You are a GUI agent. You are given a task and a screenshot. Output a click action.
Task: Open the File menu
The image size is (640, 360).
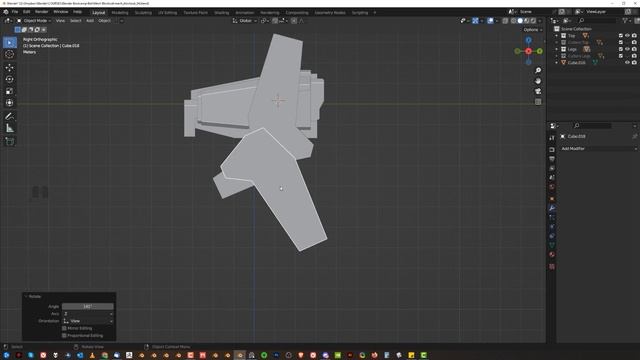(x=15, y=12)
